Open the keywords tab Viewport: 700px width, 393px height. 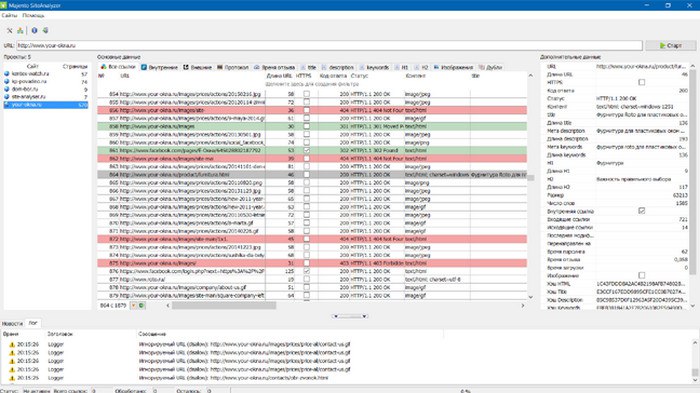pyautogui.click(x=375, y=67)
